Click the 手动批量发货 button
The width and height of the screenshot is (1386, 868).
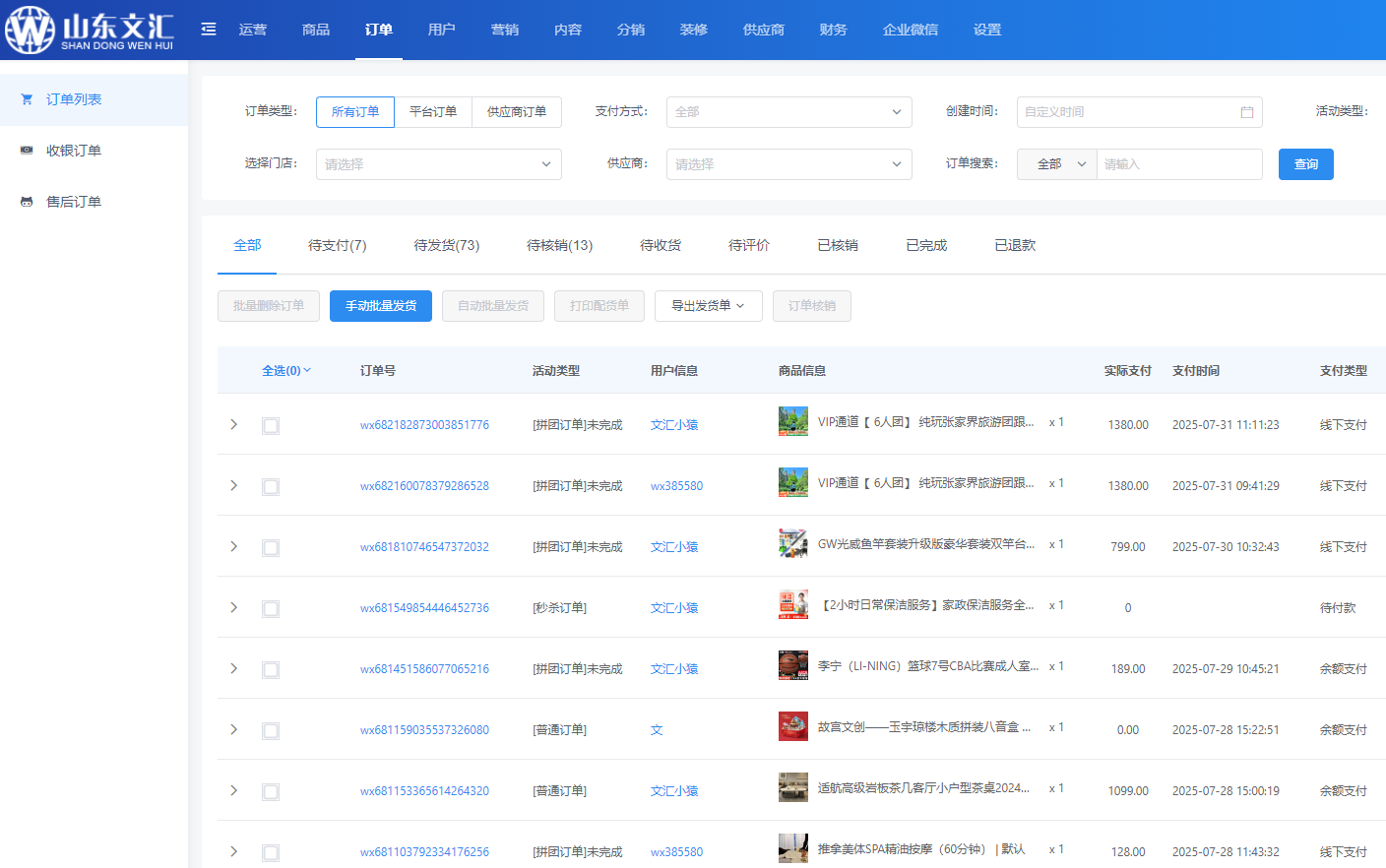pos(381,306)
